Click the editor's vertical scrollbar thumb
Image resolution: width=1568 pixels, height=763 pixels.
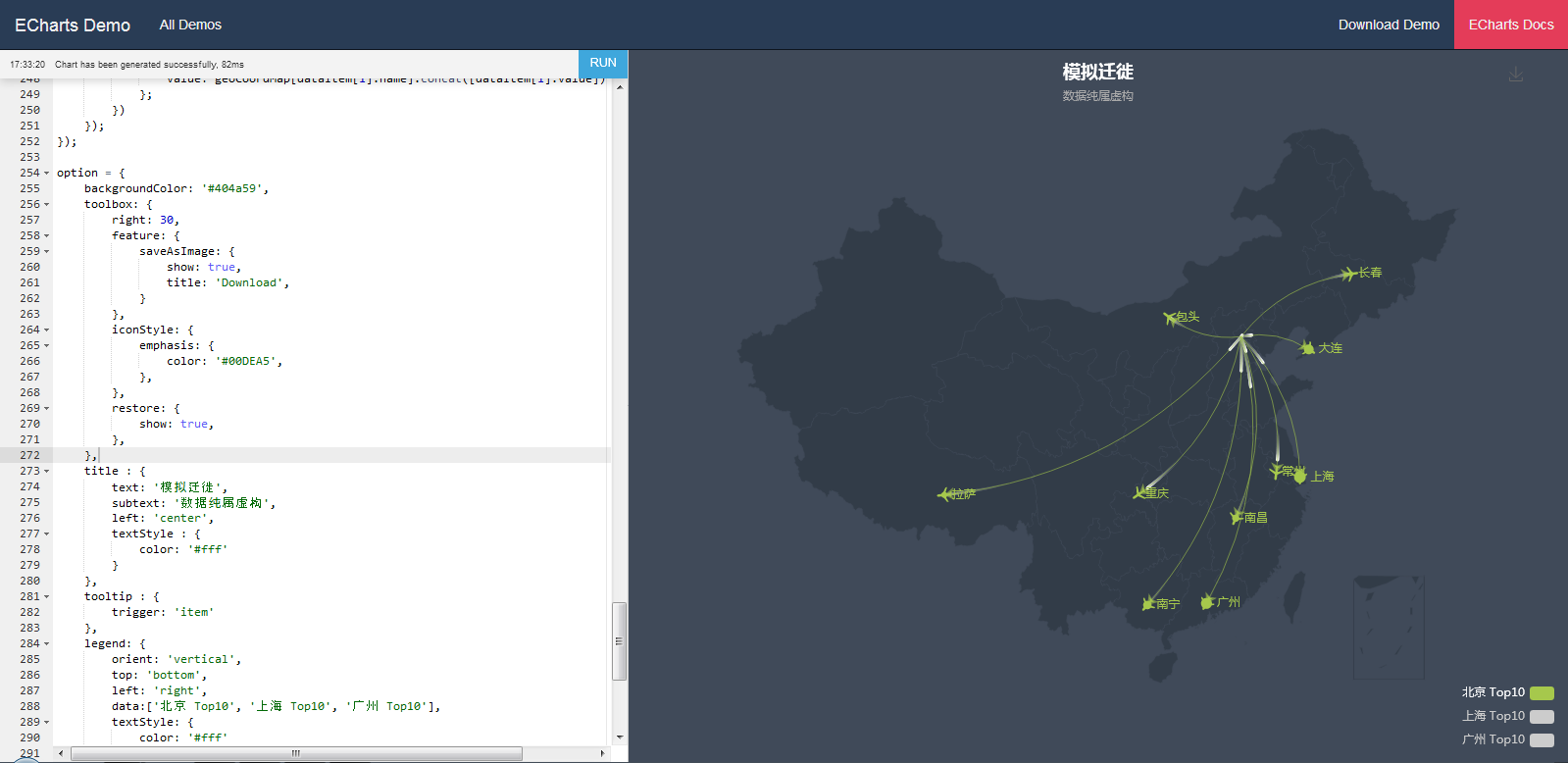click(619, 641)
